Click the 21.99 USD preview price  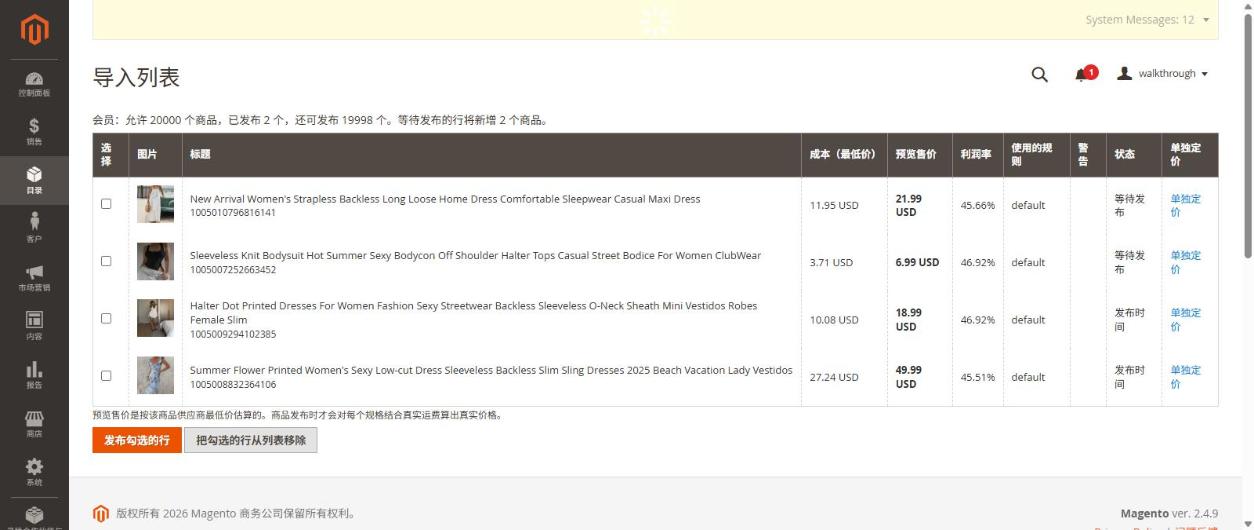coord(909,205)
